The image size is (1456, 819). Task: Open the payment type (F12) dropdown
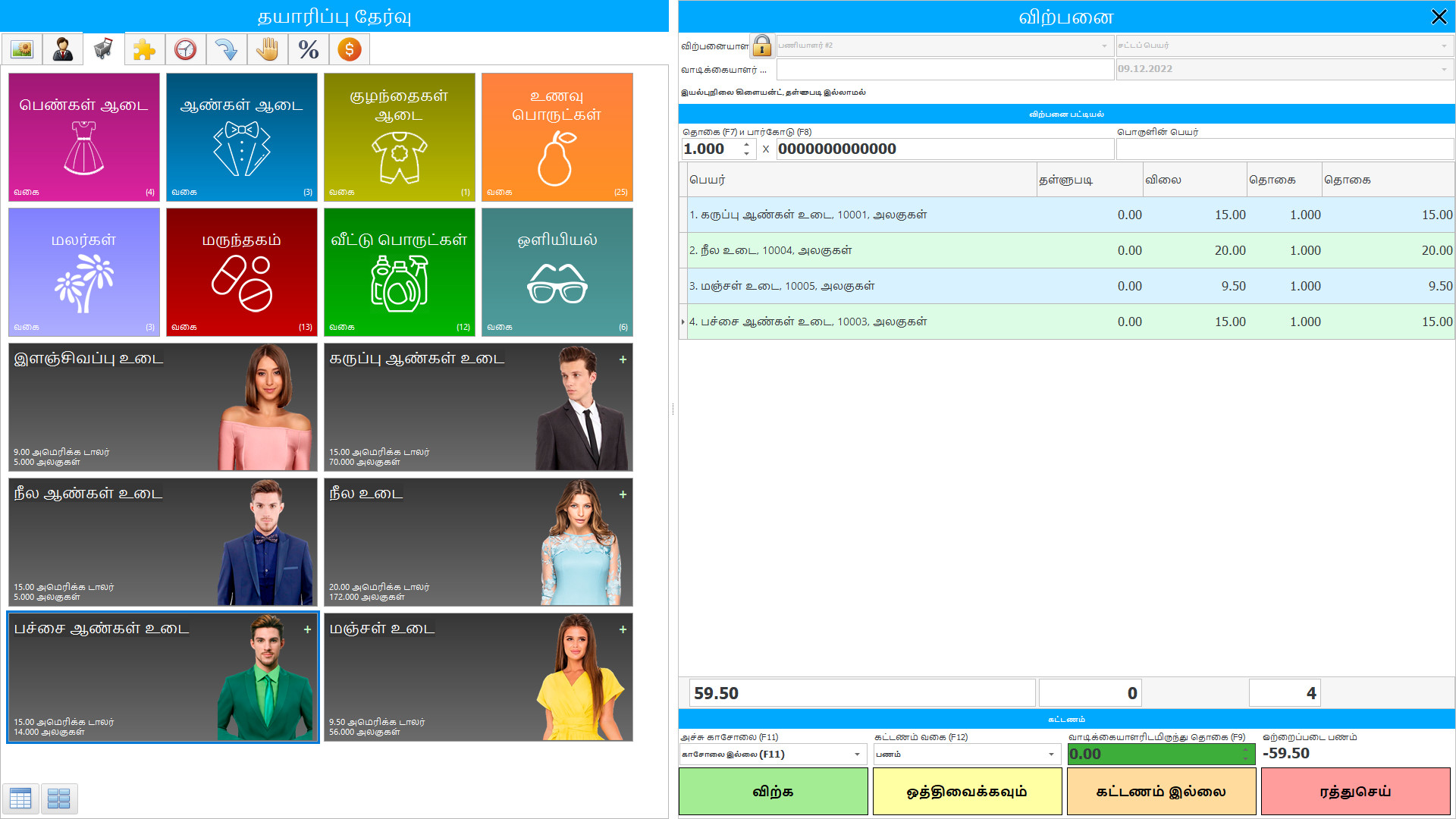[x=1051, y=755]
